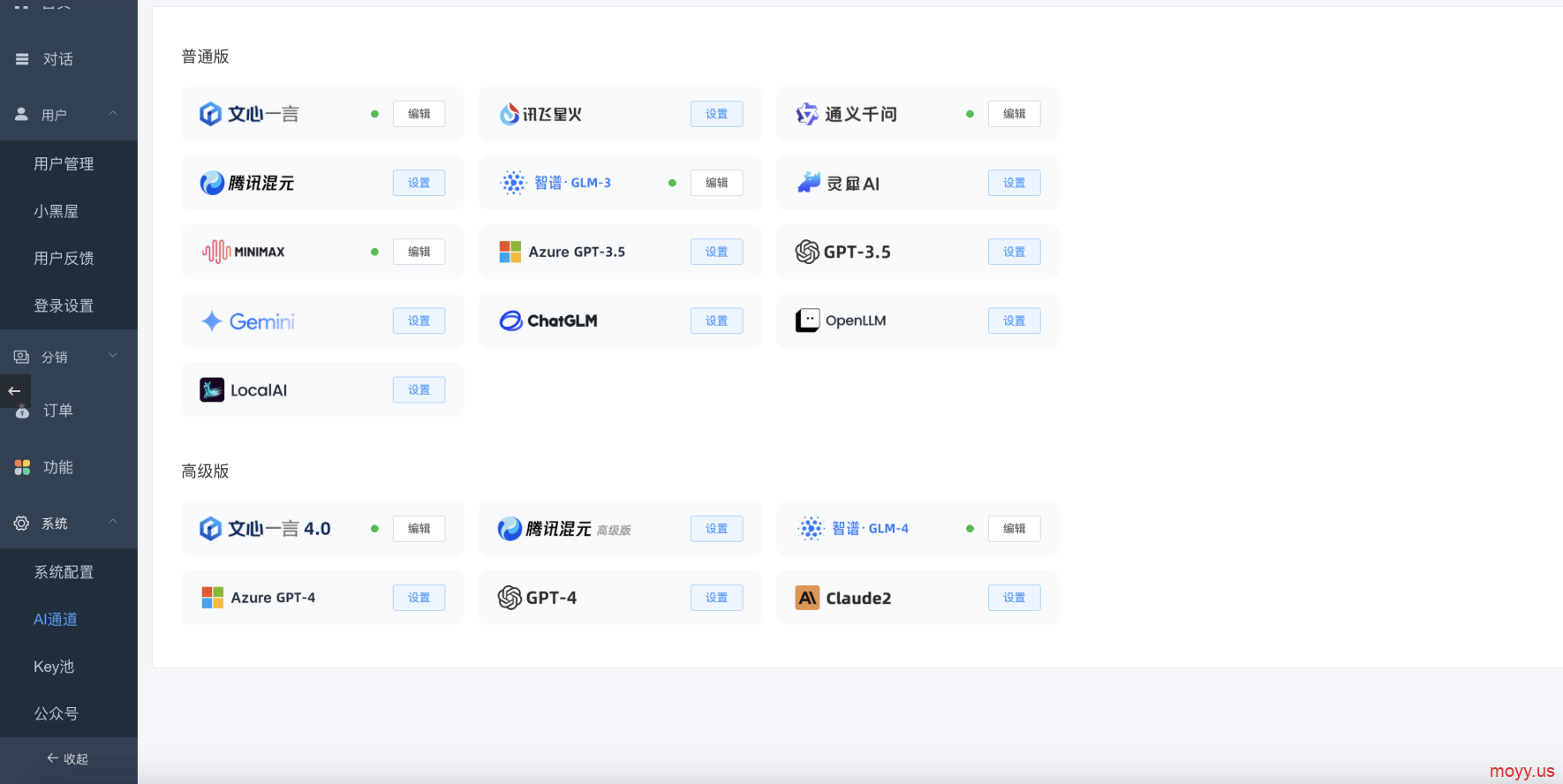
Task: Click the Azure GPT-4 Microsoft logo
Action: coord(212,598)
